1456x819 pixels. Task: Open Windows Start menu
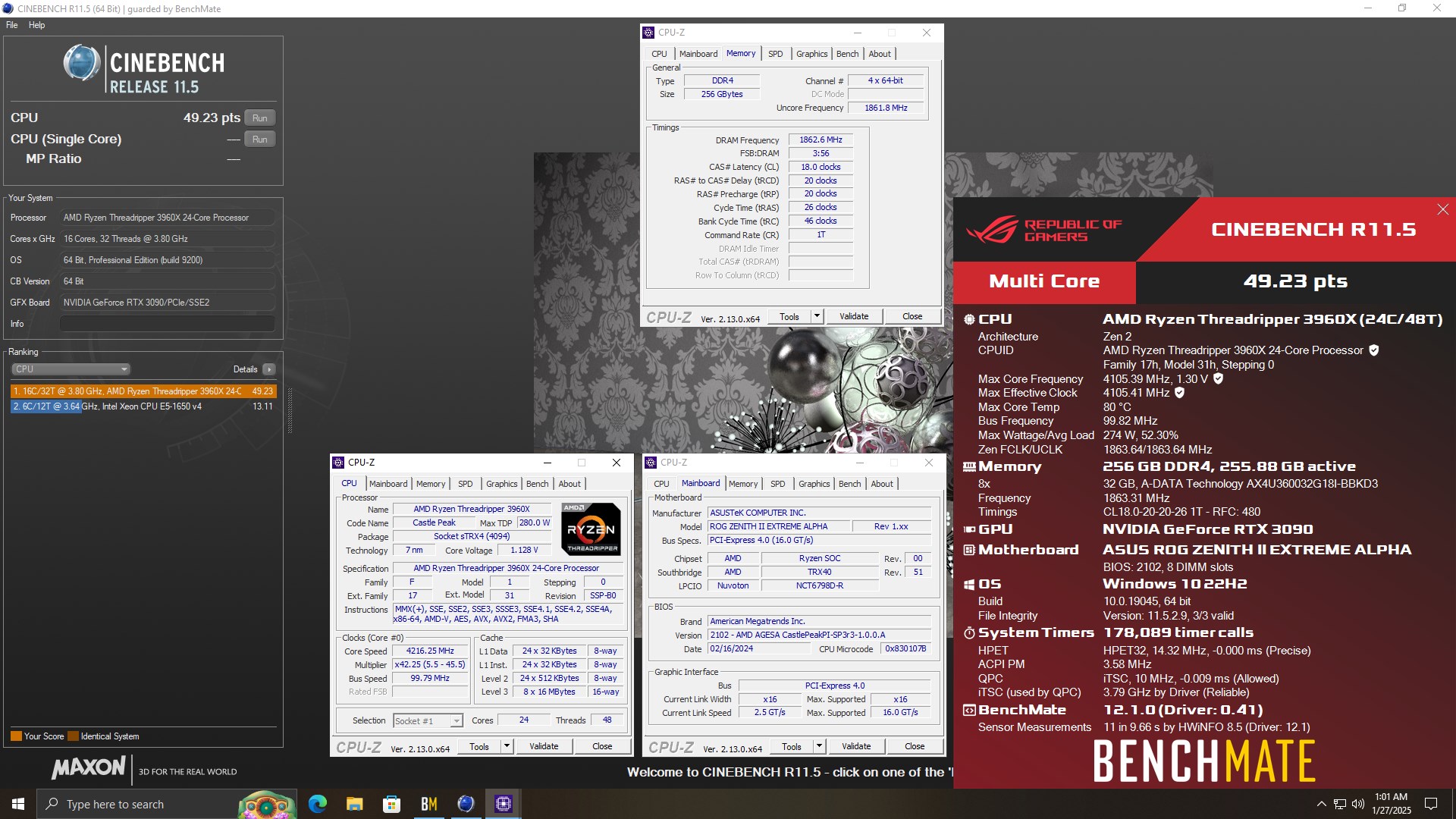click(18, 804)
